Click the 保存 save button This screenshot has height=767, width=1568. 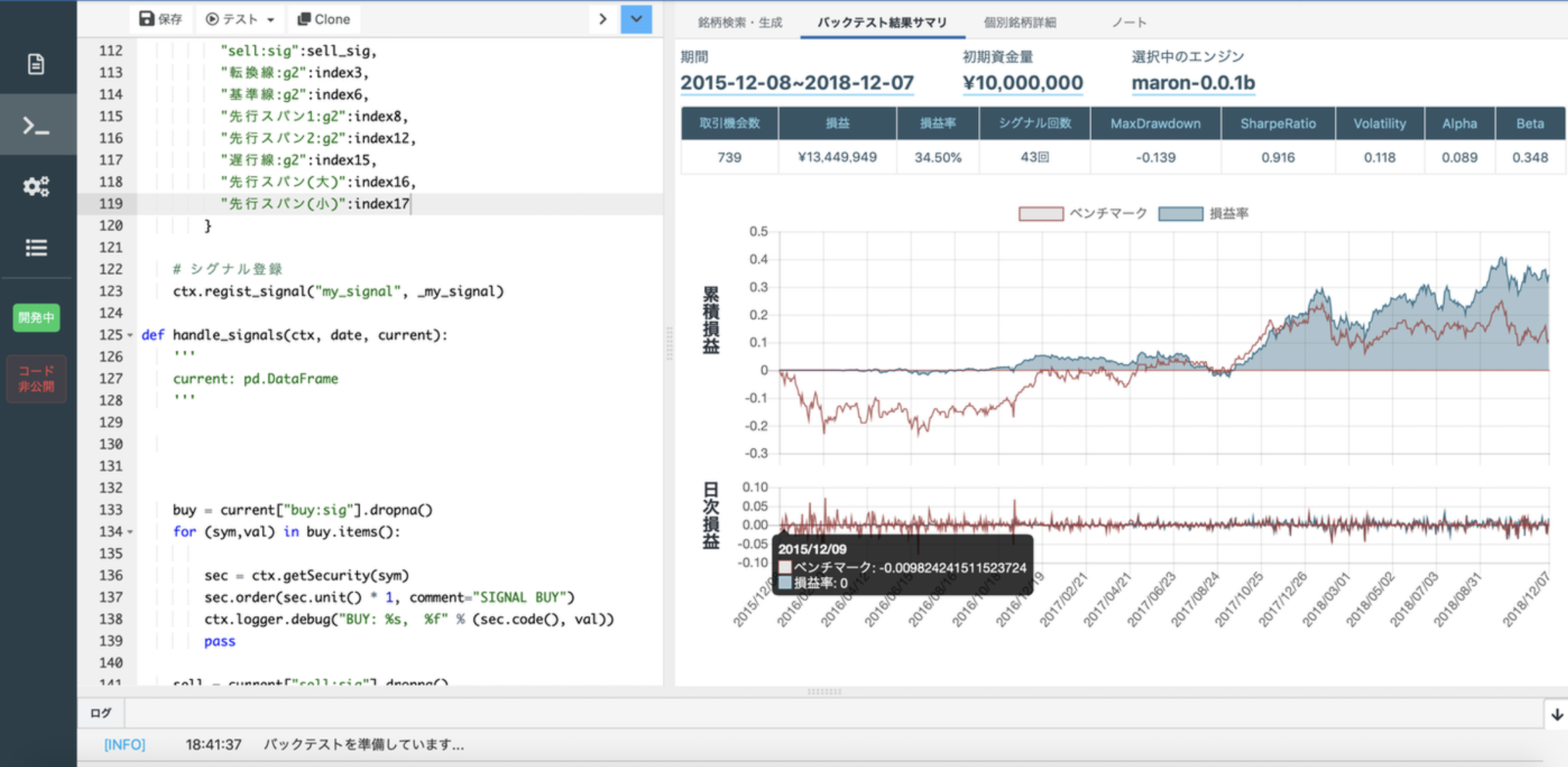coord(161,19)
